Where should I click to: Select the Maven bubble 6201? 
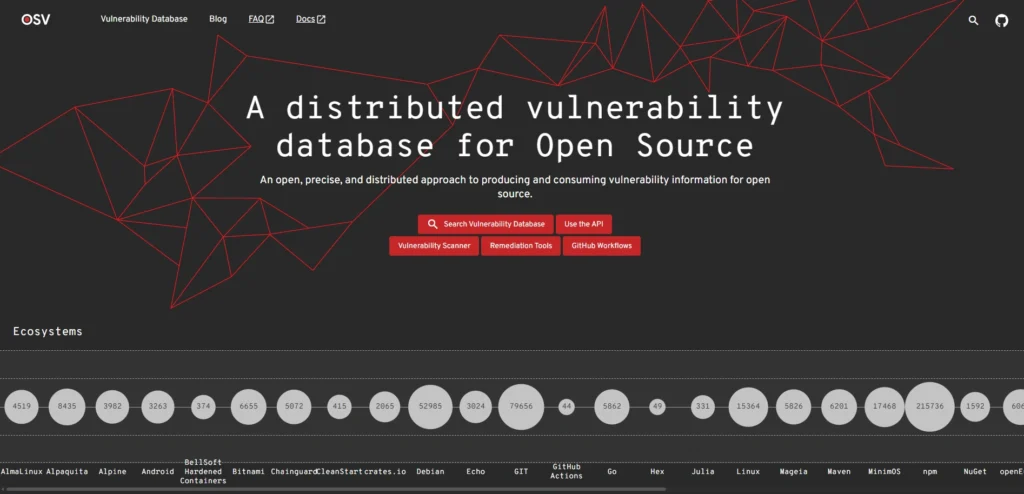click(x=839, y=406)
